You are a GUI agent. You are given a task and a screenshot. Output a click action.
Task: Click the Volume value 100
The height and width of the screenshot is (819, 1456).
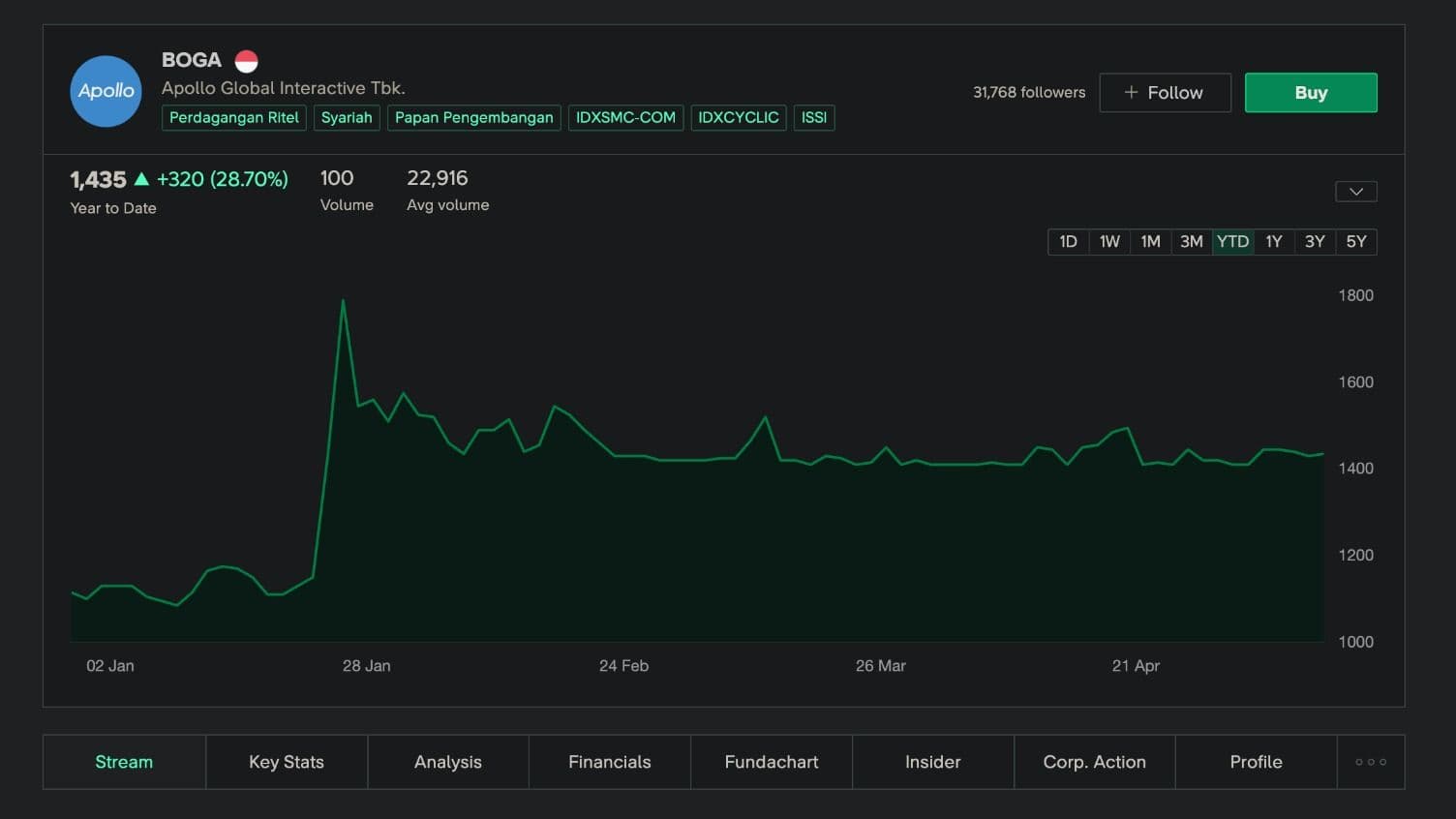pyautogui.click(x=337, y=178)
